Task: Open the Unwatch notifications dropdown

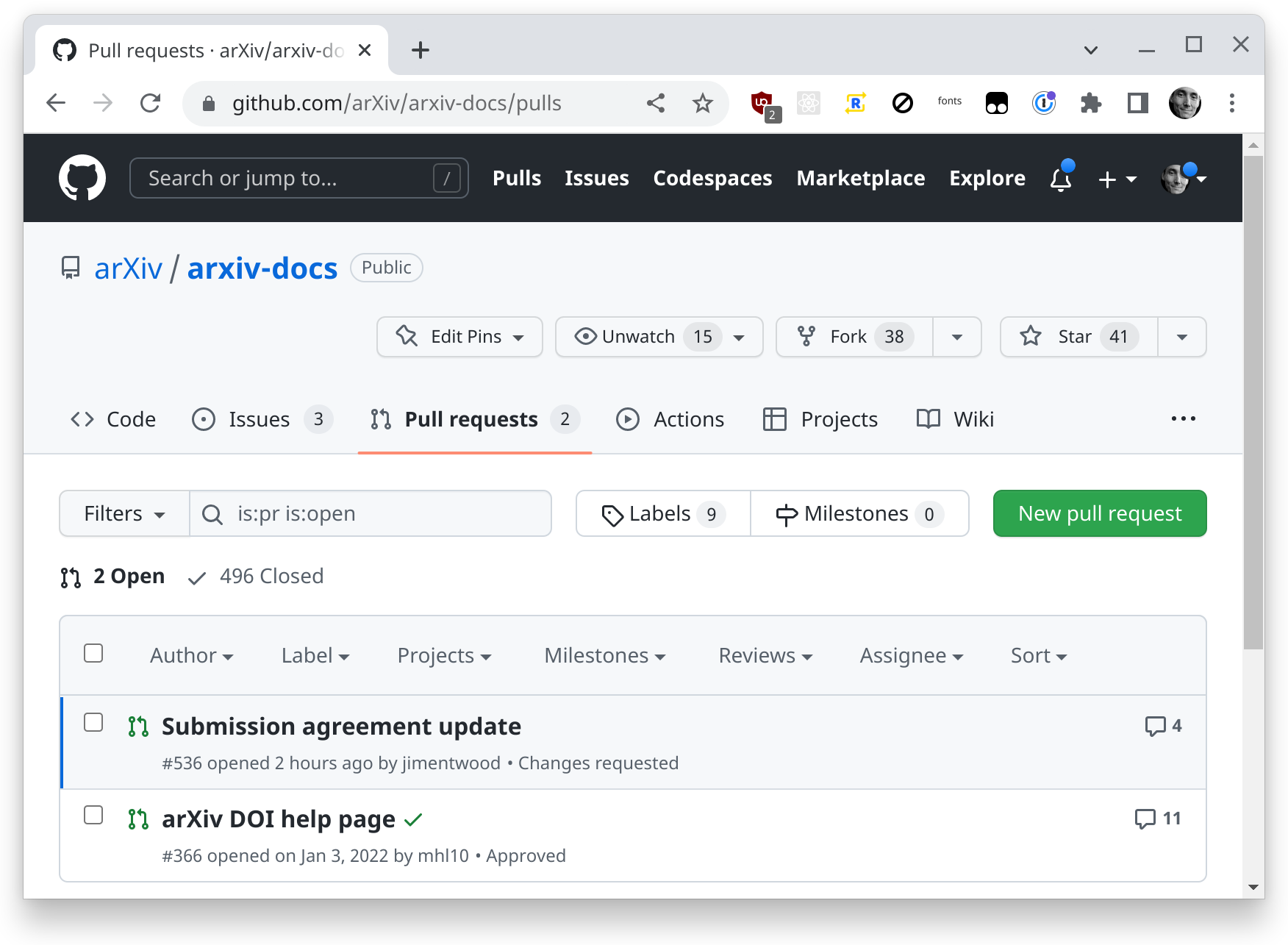Action: 659,337
